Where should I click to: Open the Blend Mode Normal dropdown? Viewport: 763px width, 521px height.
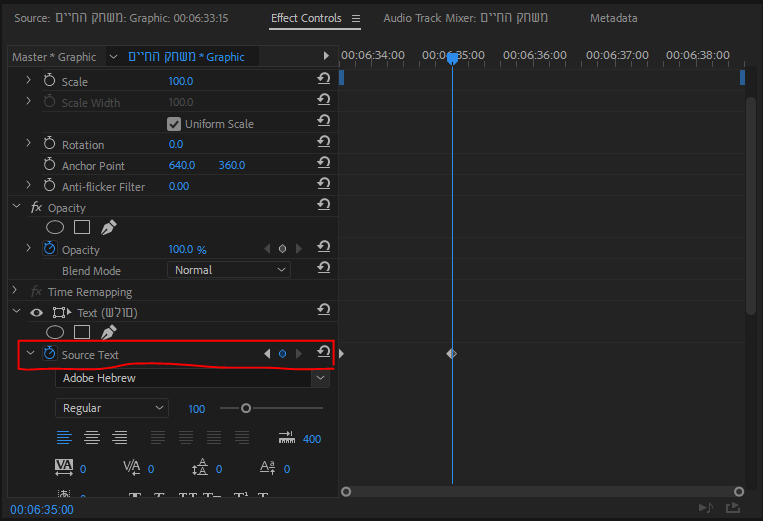point(229,270)
